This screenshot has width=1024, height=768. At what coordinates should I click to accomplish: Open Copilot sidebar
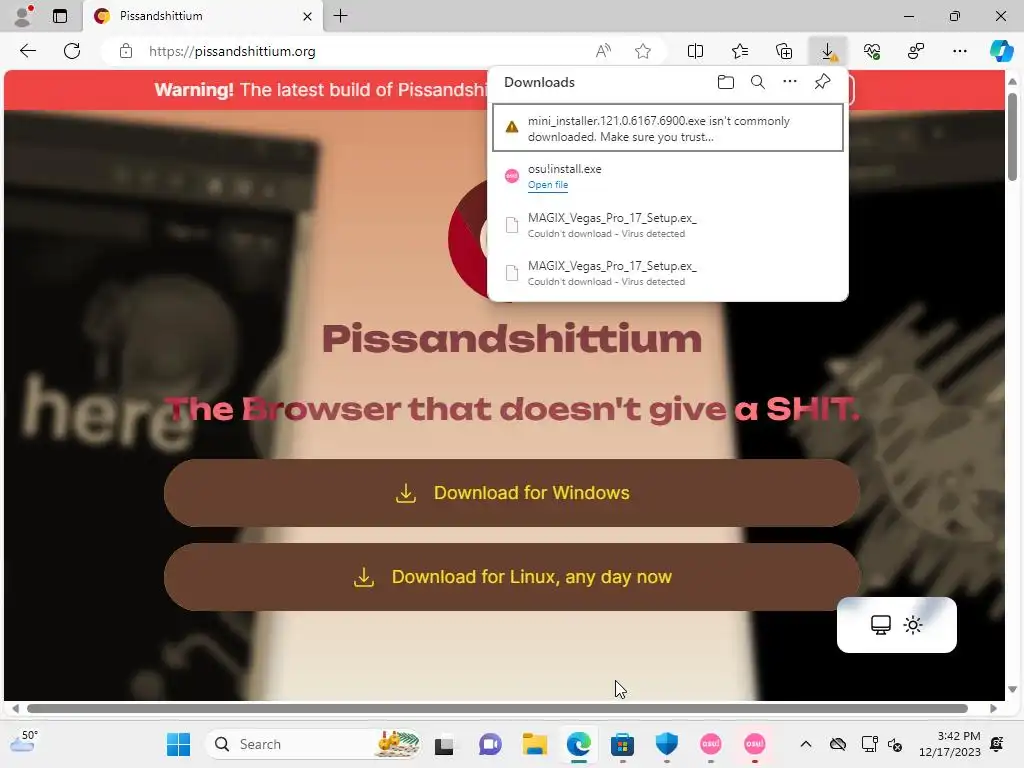[1001, 51]
